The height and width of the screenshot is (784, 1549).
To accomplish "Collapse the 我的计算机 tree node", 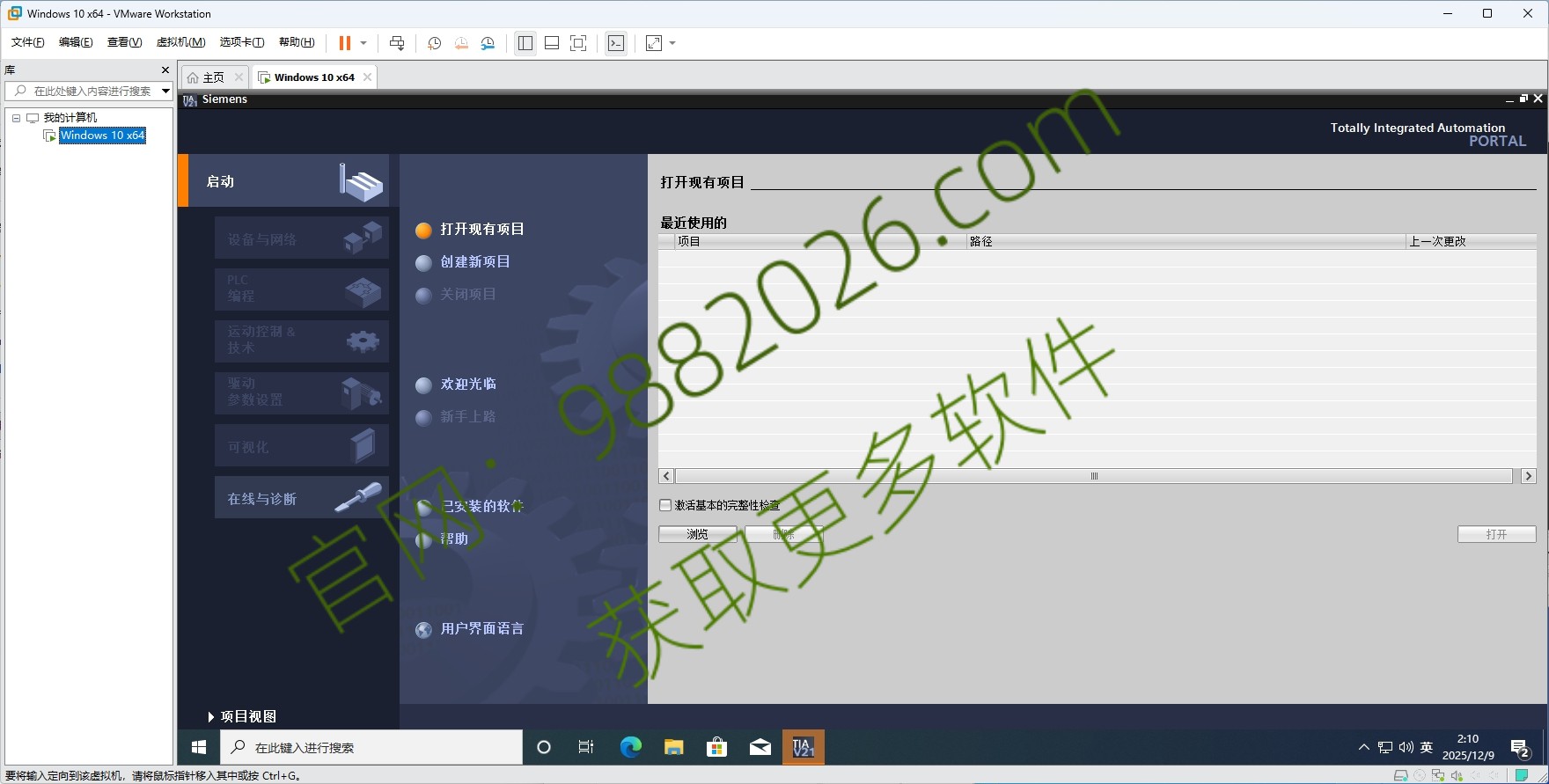I will [x=16, y=118].
